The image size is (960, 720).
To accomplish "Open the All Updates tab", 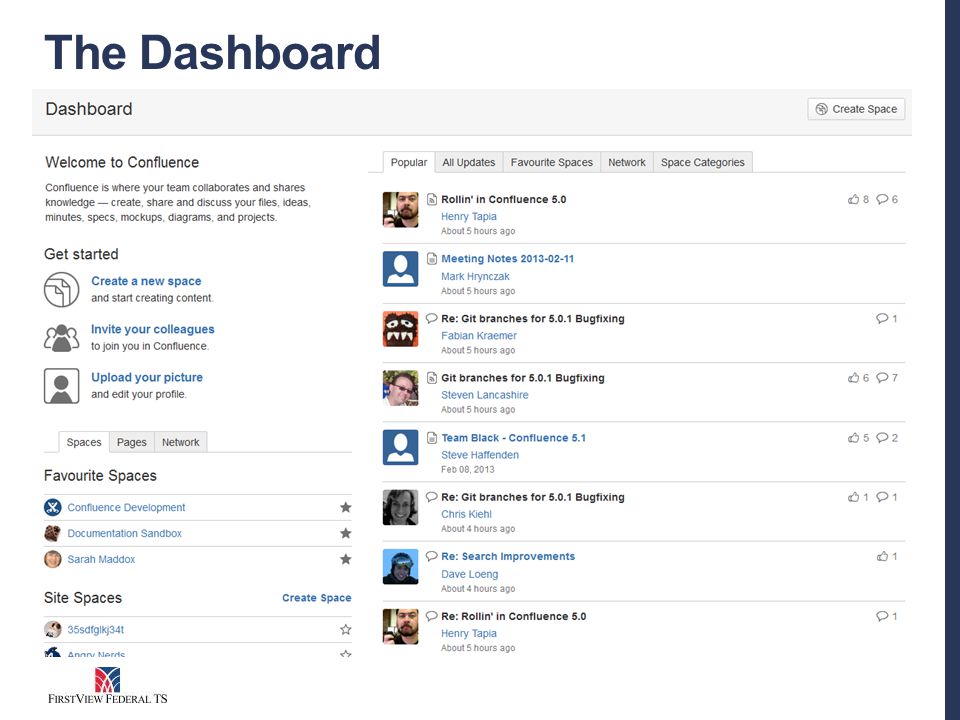I will 468,162.
